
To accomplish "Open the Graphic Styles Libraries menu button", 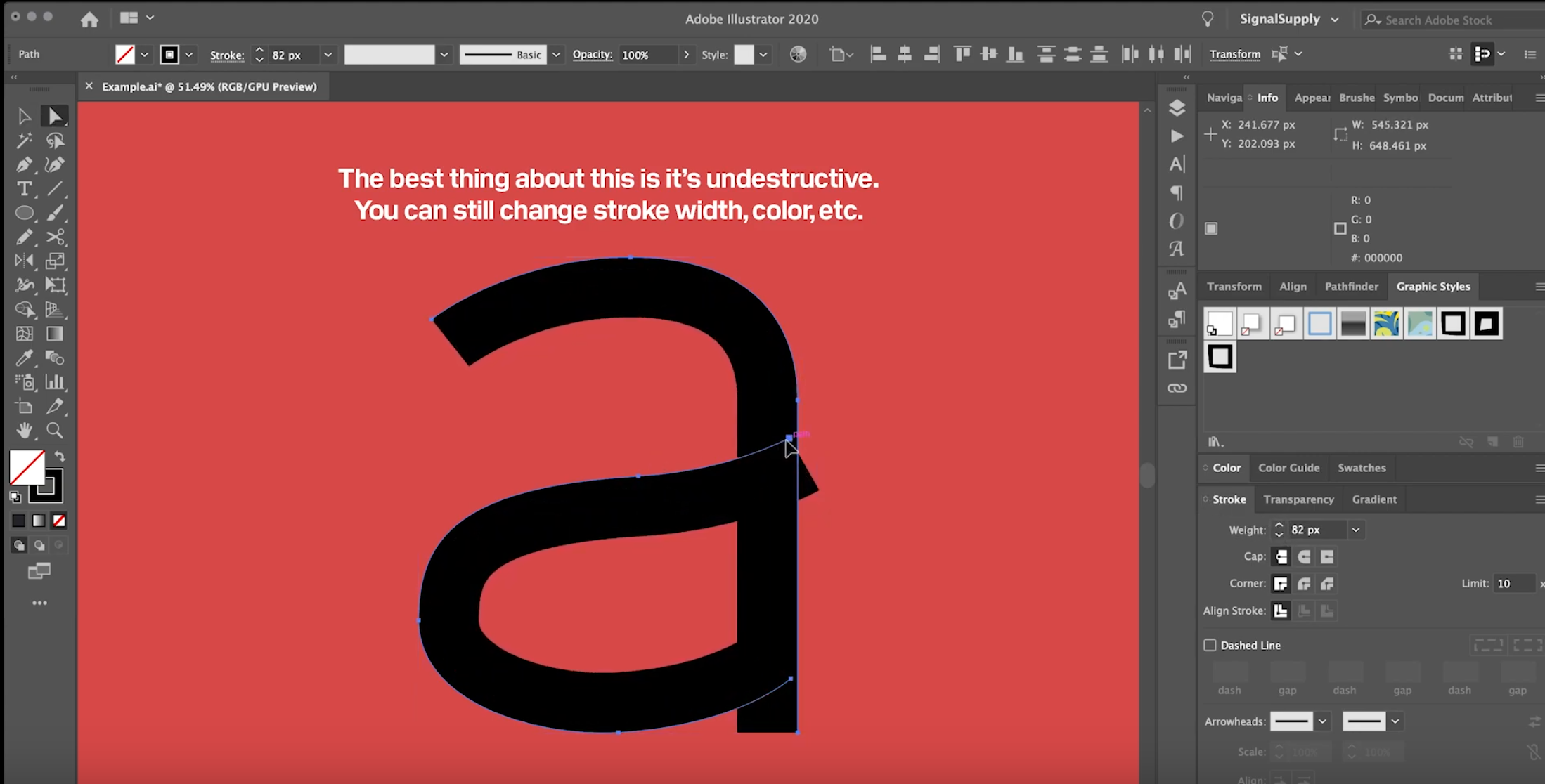I will 1215,442.
